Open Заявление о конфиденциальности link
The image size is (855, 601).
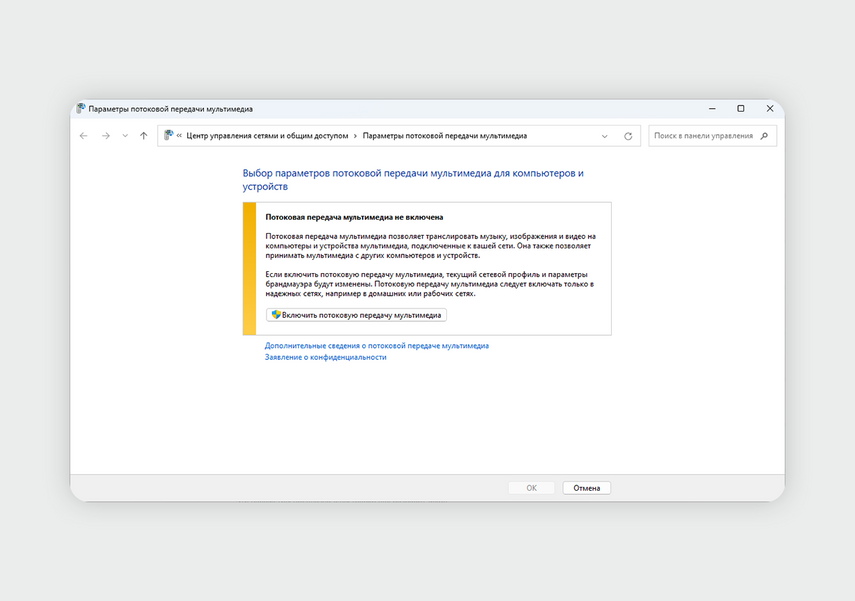[326, 357]
